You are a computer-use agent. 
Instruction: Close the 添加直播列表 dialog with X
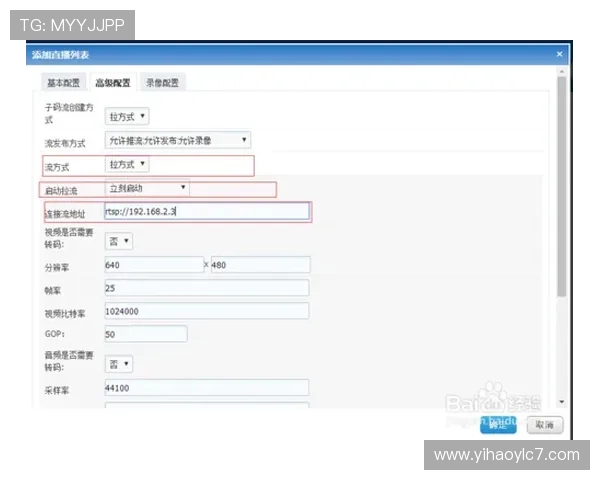559,54
